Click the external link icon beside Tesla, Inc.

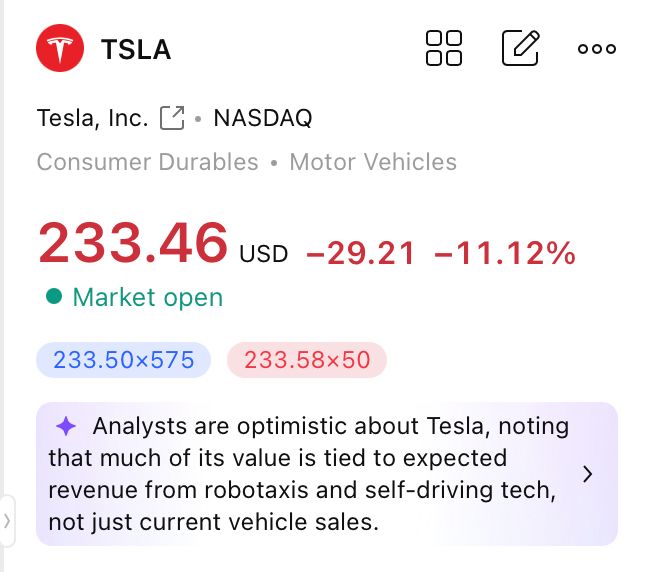pos(172,119)
